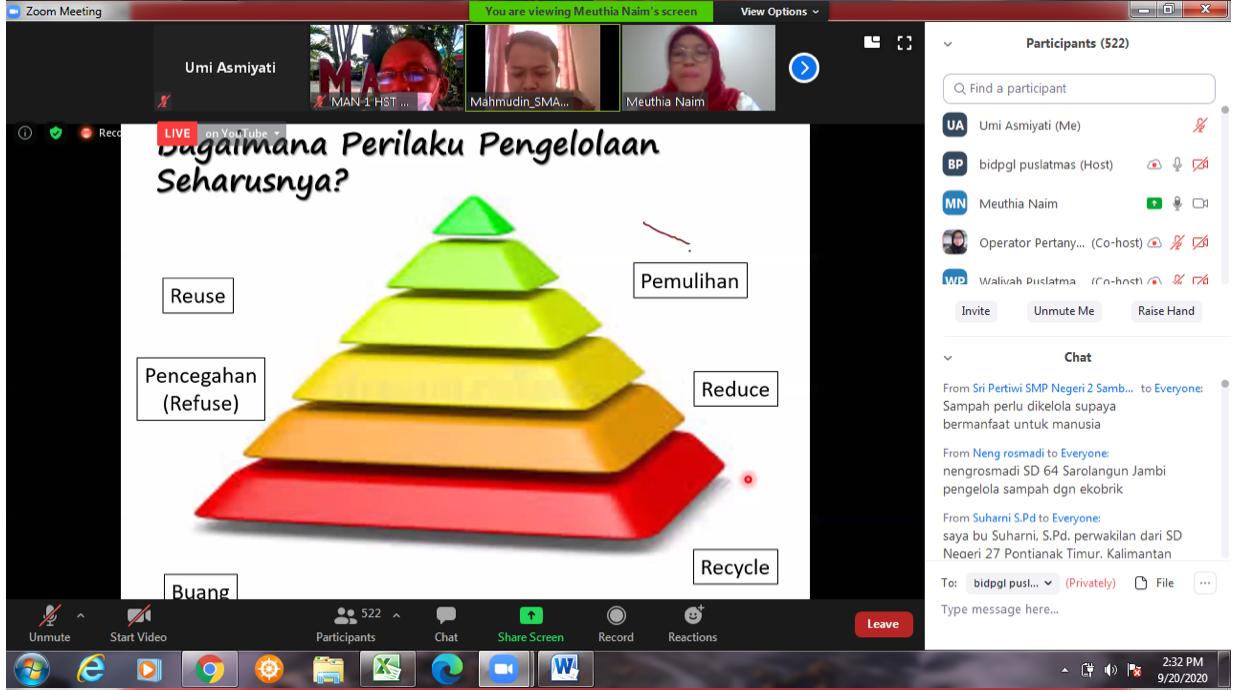Click bidpgl puslatmas microphone icon
1242x690 pixels.
(x=1178, y=164)
